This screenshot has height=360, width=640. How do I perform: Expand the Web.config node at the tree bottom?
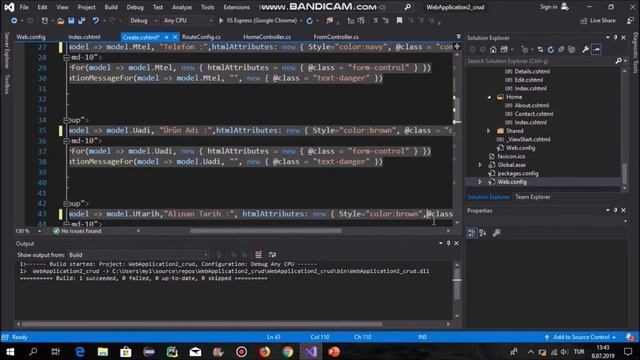(480, 182)
